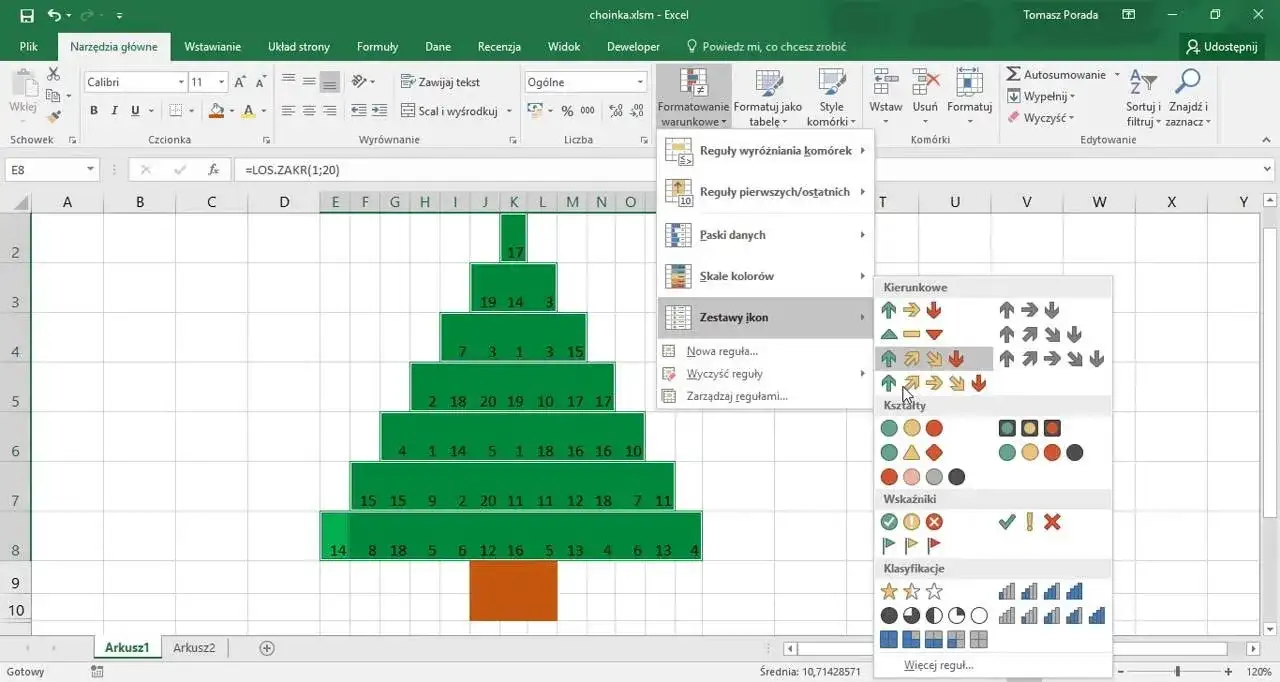Viewport: 1280px width, 682px height.
Task: Select the three stars rating icon set
Action: click(x=911, y=591)
